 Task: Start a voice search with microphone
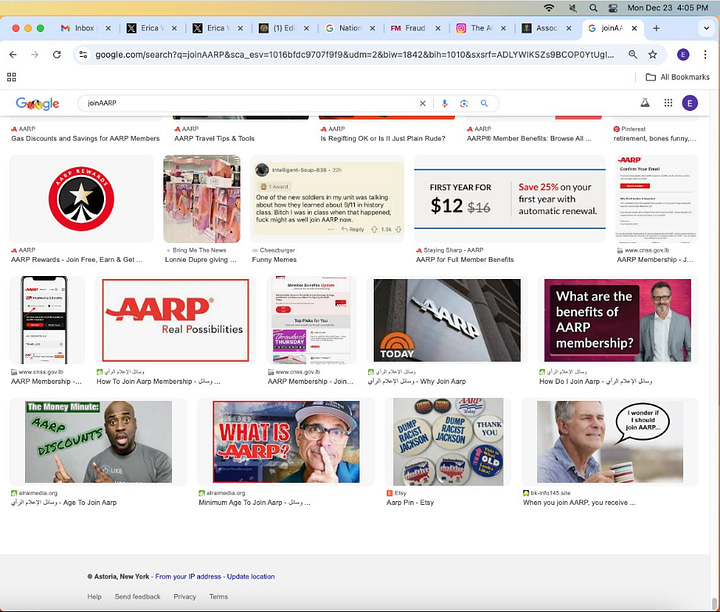tap(444, 103)
